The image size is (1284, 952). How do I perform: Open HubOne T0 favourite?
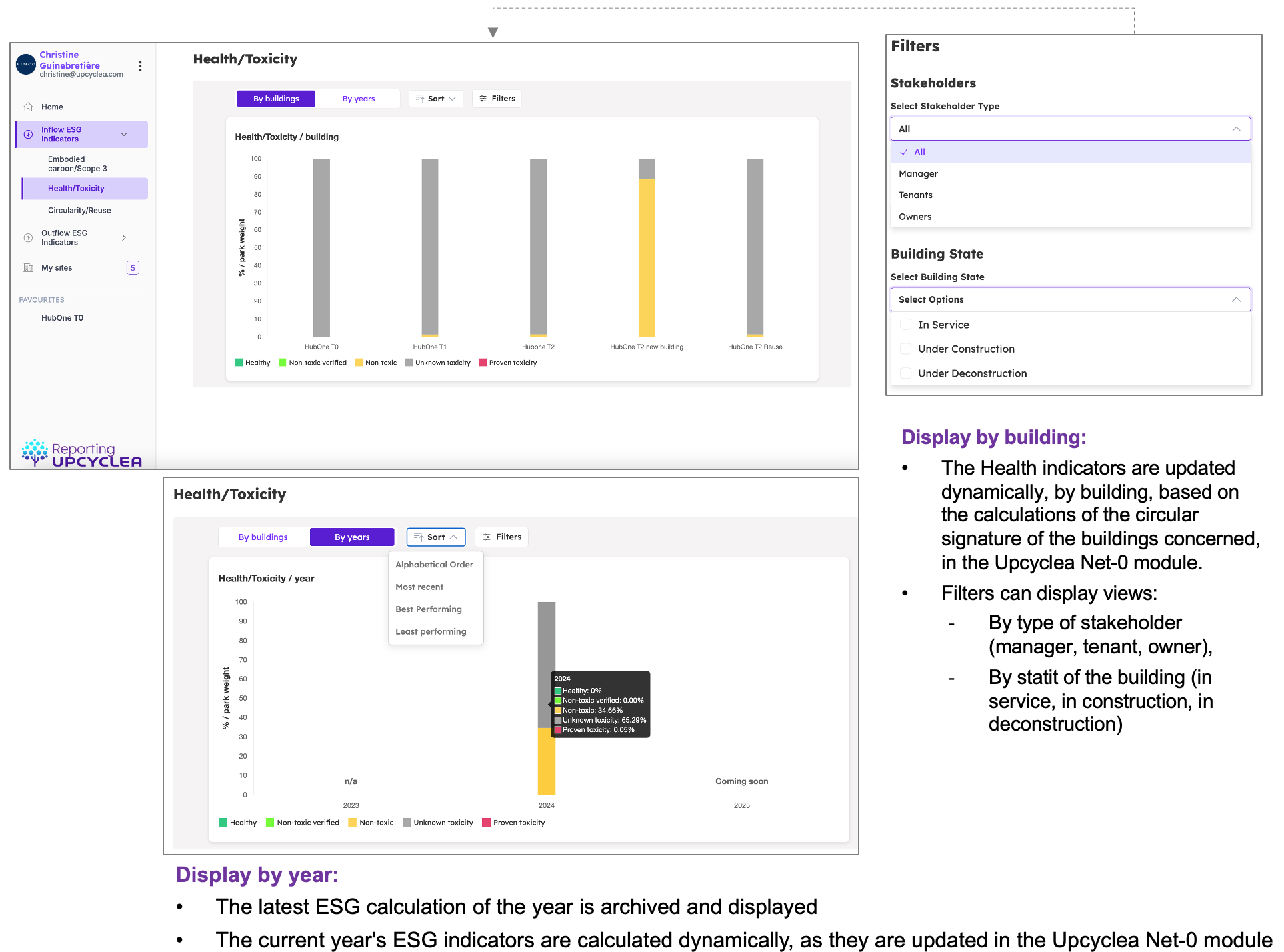(62, 318)
